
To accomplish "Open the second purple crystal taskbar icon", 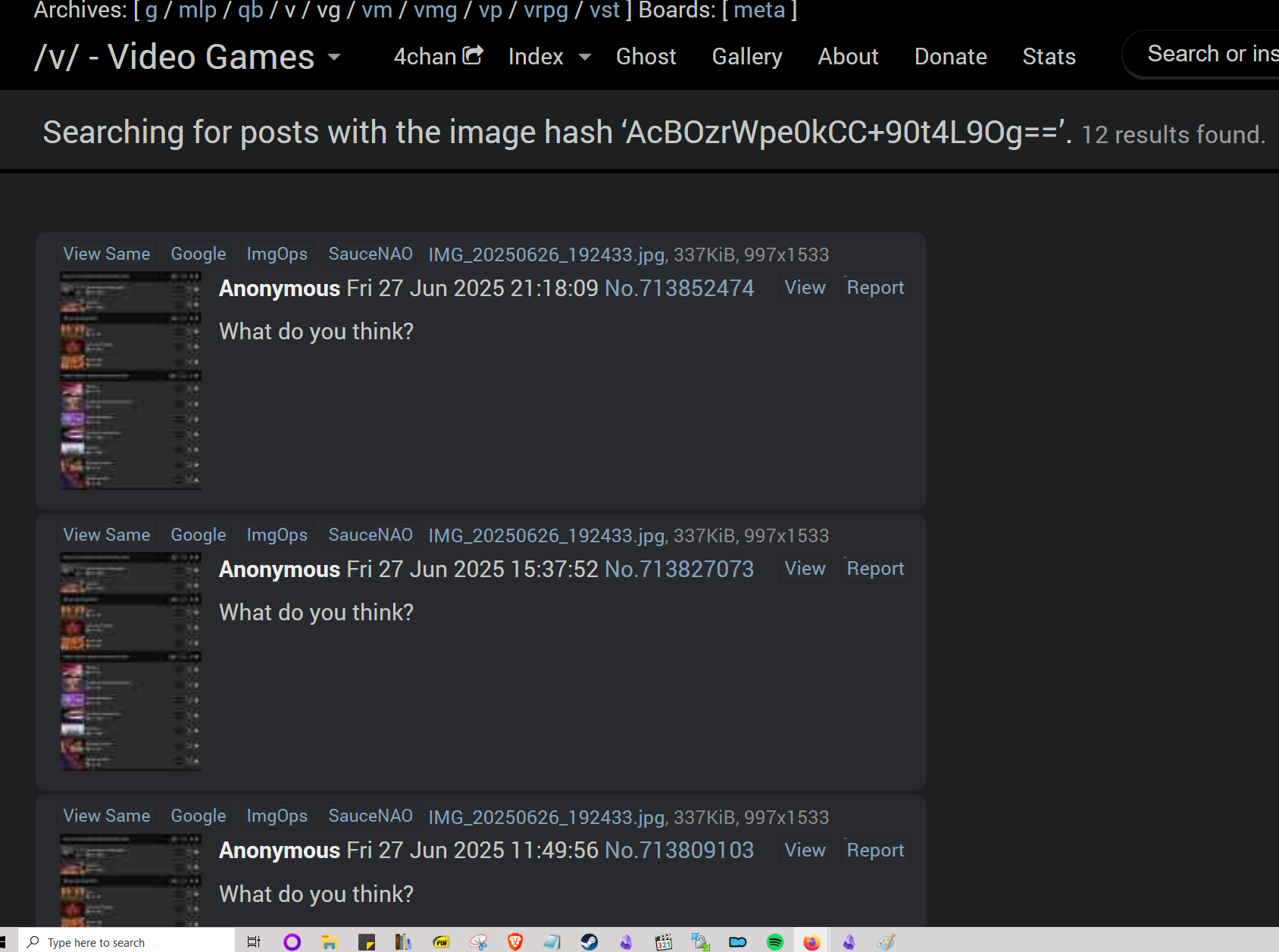I will coord(849,942).
